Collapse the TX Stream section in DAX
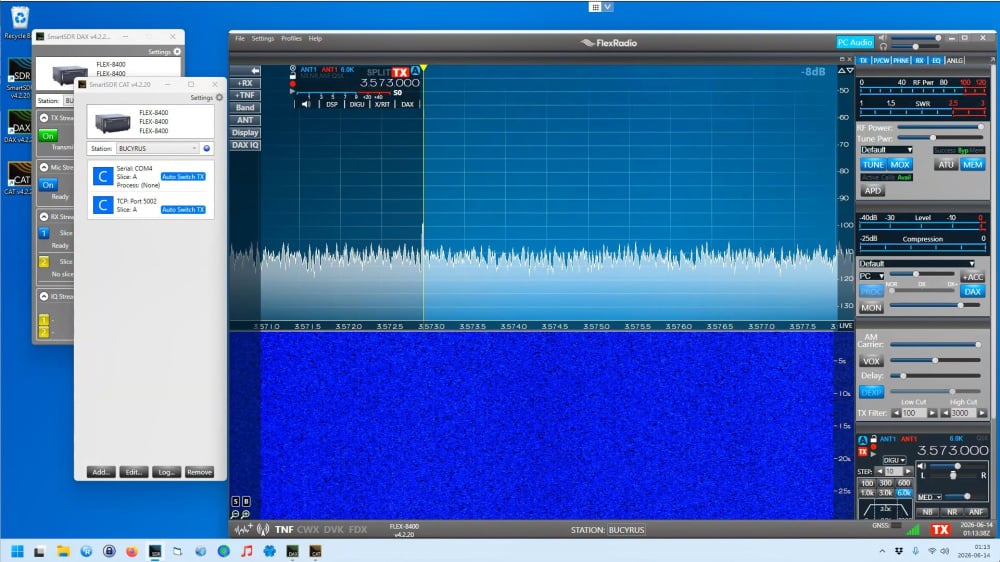Viewport: 1000px width, 562px height. (44, 118)
